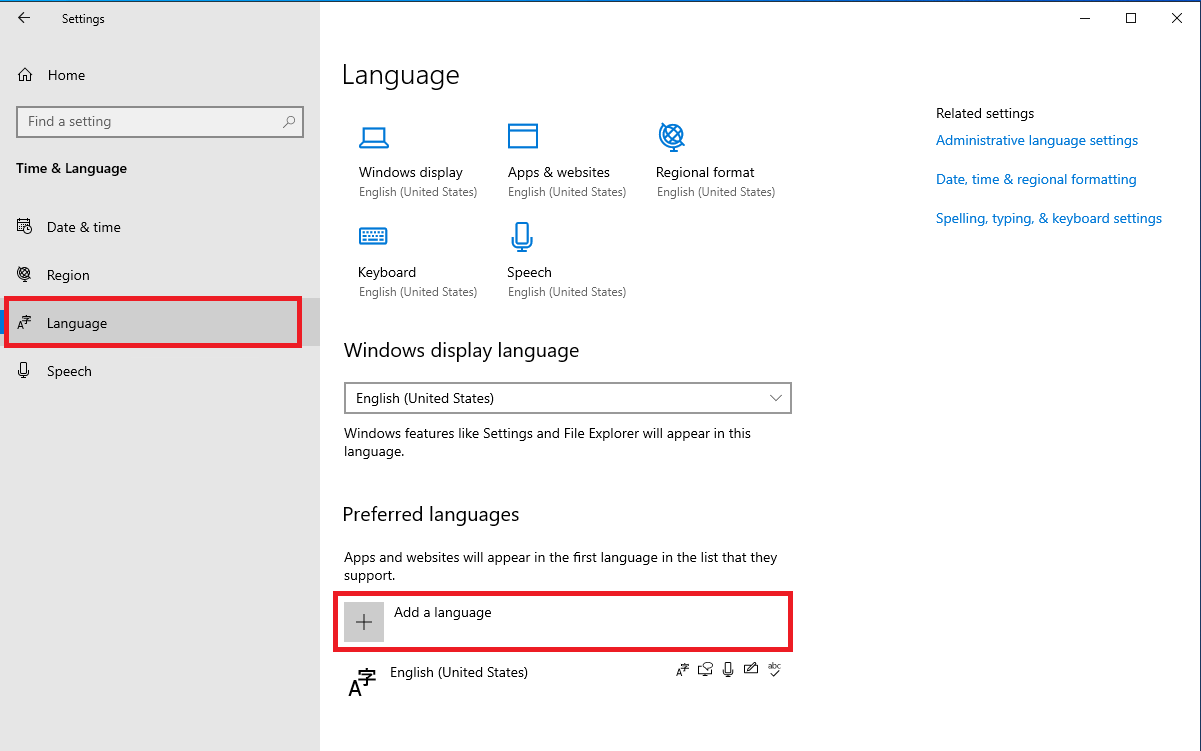The height and width of the screenshot is (751, 1201).
Task: Click the Windows display laptop icon
Action: [x=374, y=137]
